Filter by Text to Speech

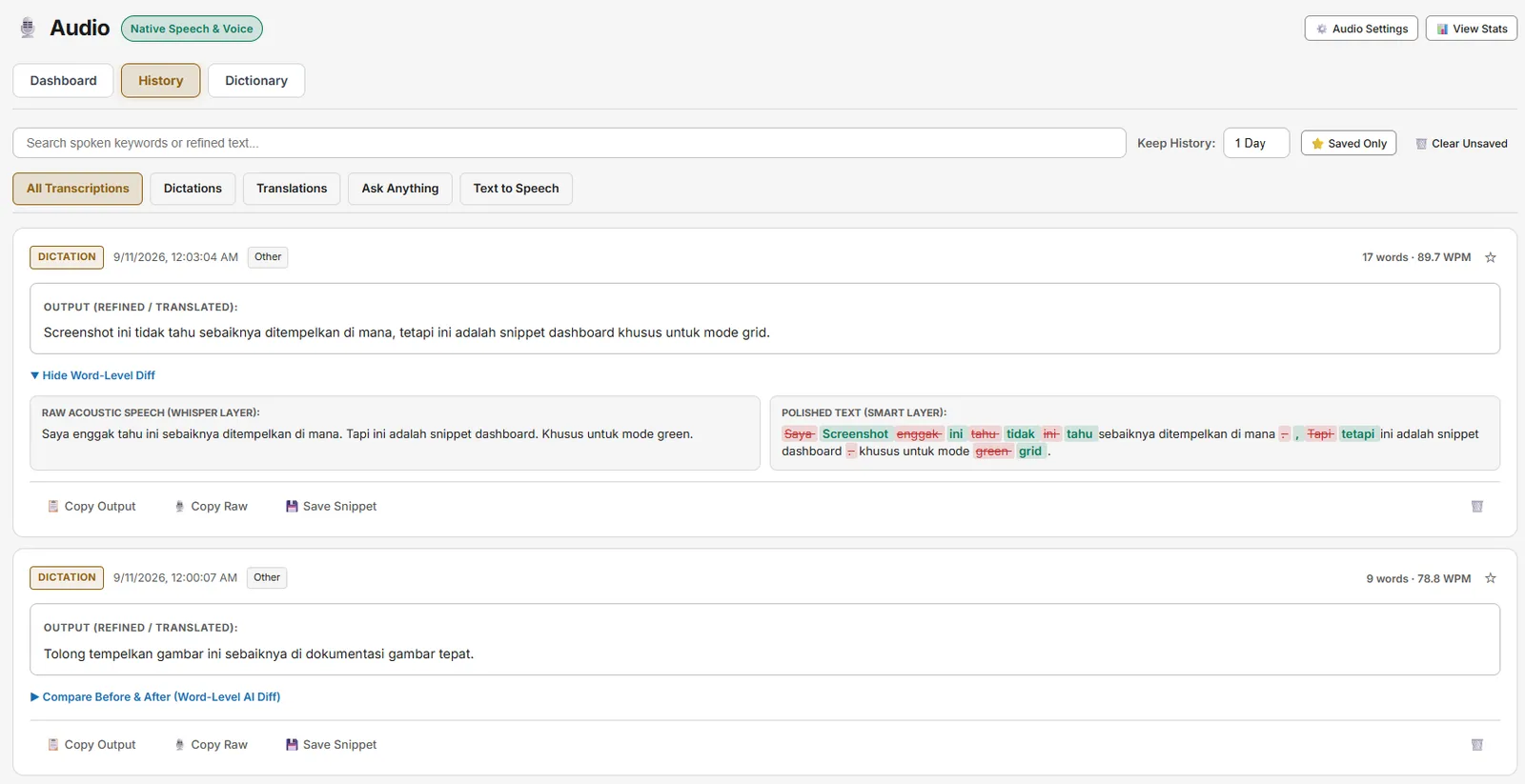[517, 189]
